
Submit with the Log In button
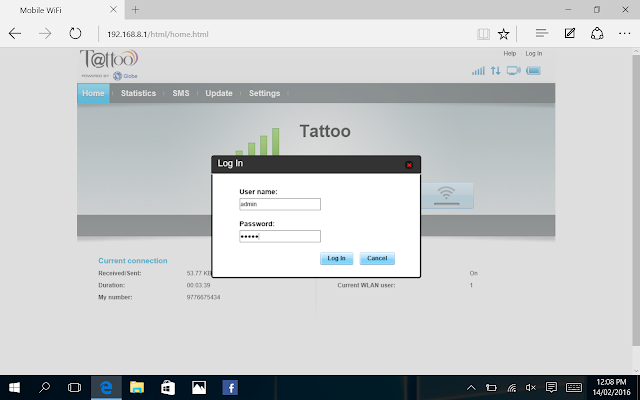click(336, 258)
